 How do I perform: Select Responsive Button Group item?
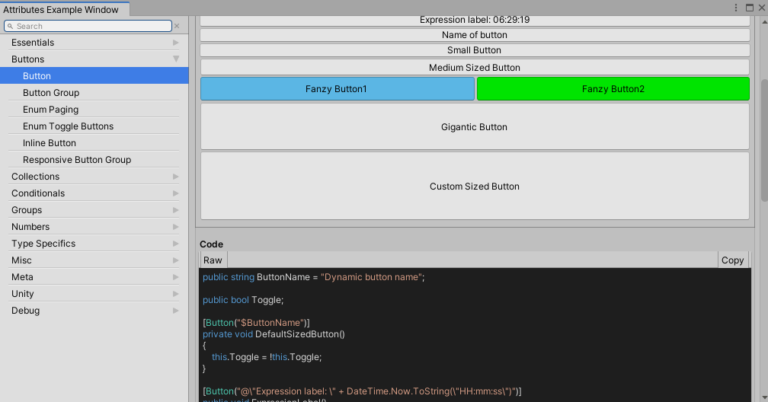(77, 160)
